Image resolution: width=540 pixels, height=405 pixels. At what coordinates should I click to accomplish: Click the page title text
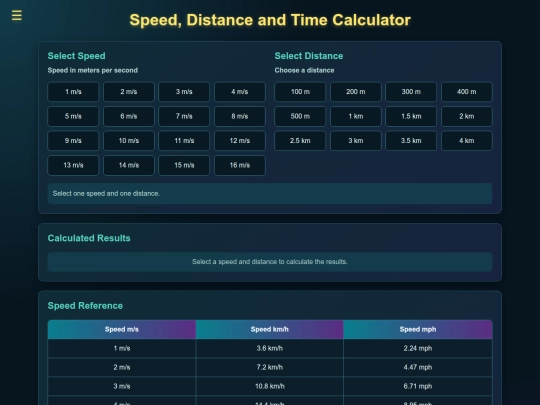tap(270, 20)
